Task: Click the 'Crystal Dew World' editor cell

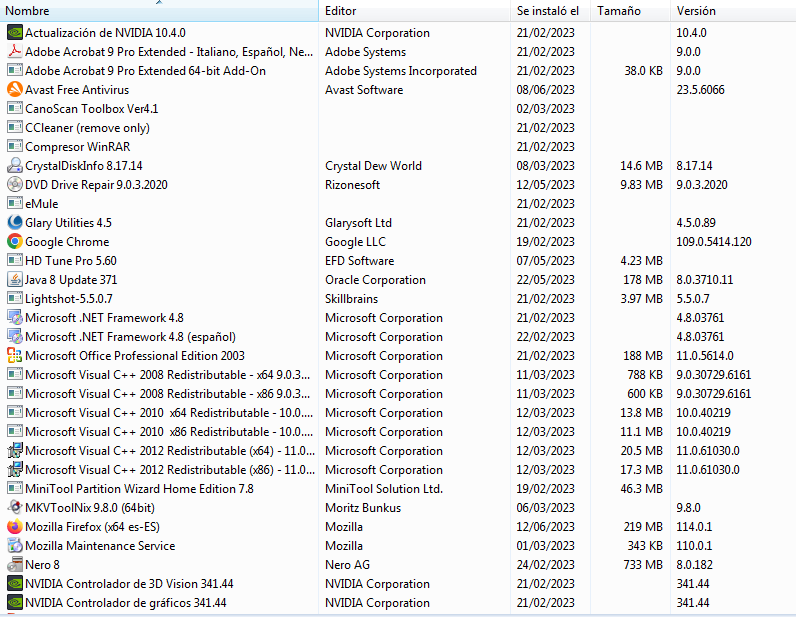Action: tap(373, 166)
